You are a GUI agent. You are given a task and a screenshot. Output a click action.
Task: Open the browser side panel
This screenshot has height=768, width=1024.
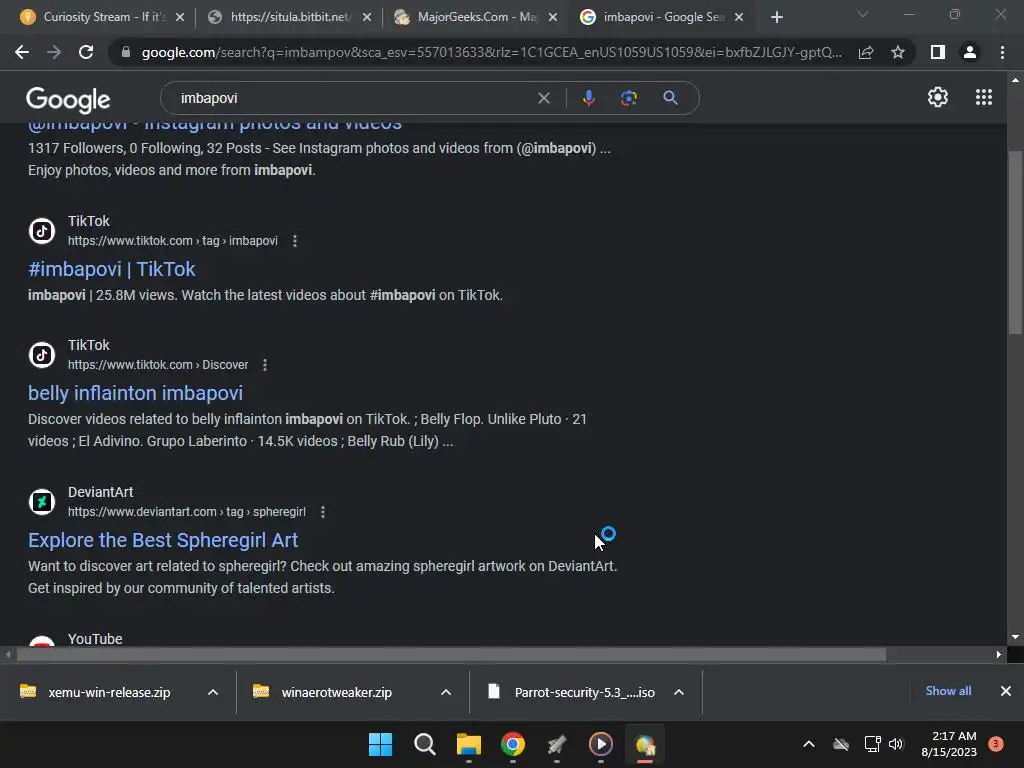pos(938,52)
